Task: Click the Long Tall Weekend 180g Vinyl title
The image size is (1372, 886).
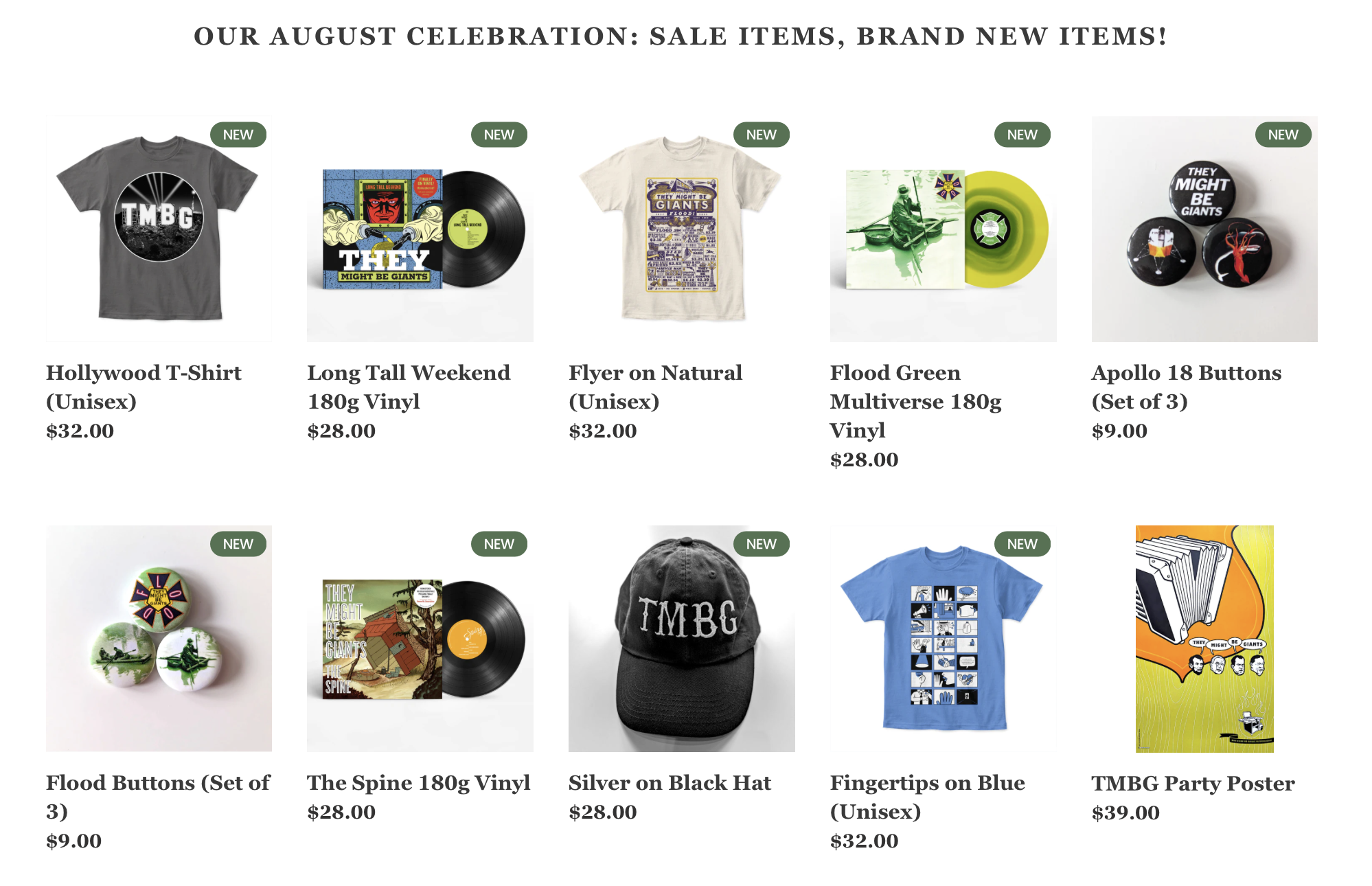Action: tap(409, 387)
